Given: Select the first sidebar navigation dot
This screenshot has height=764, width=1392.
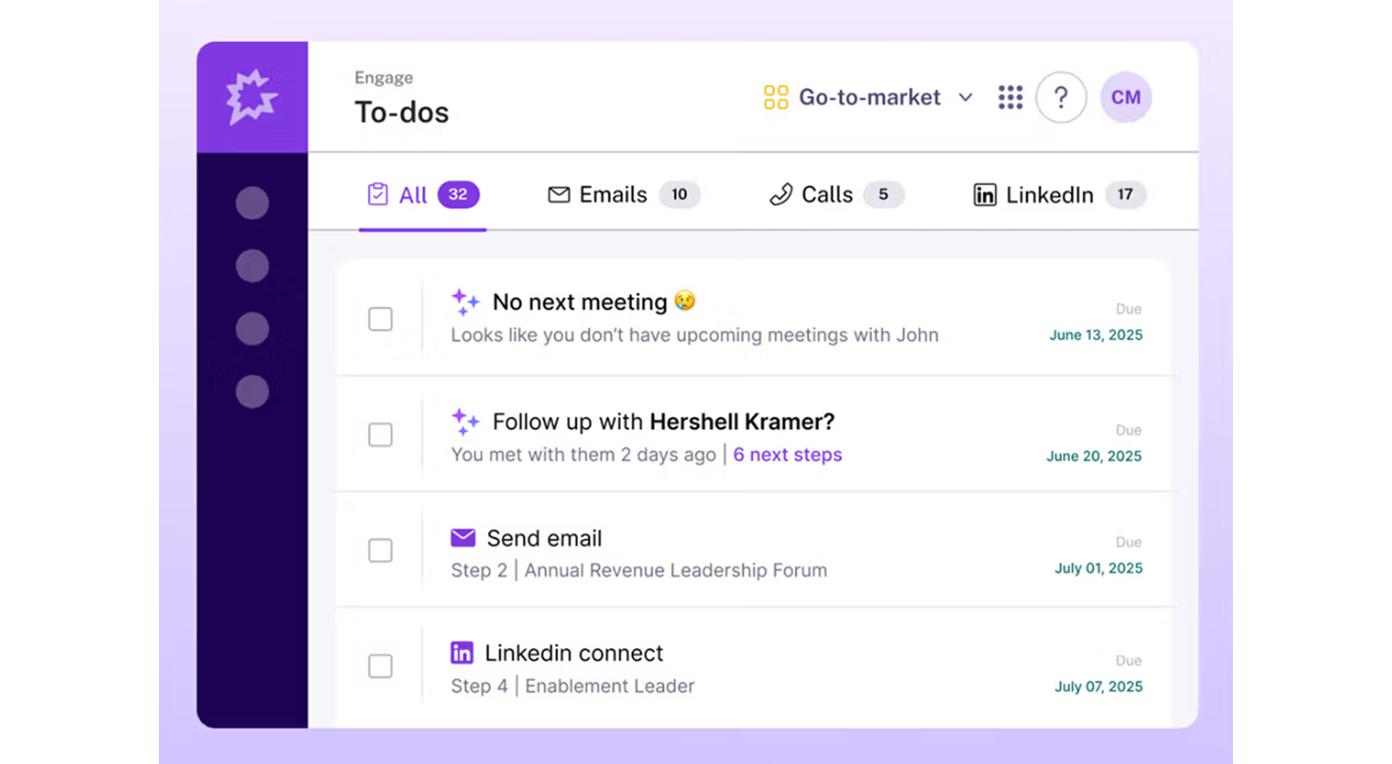Looking at the screenshot, I should (252, 203).
